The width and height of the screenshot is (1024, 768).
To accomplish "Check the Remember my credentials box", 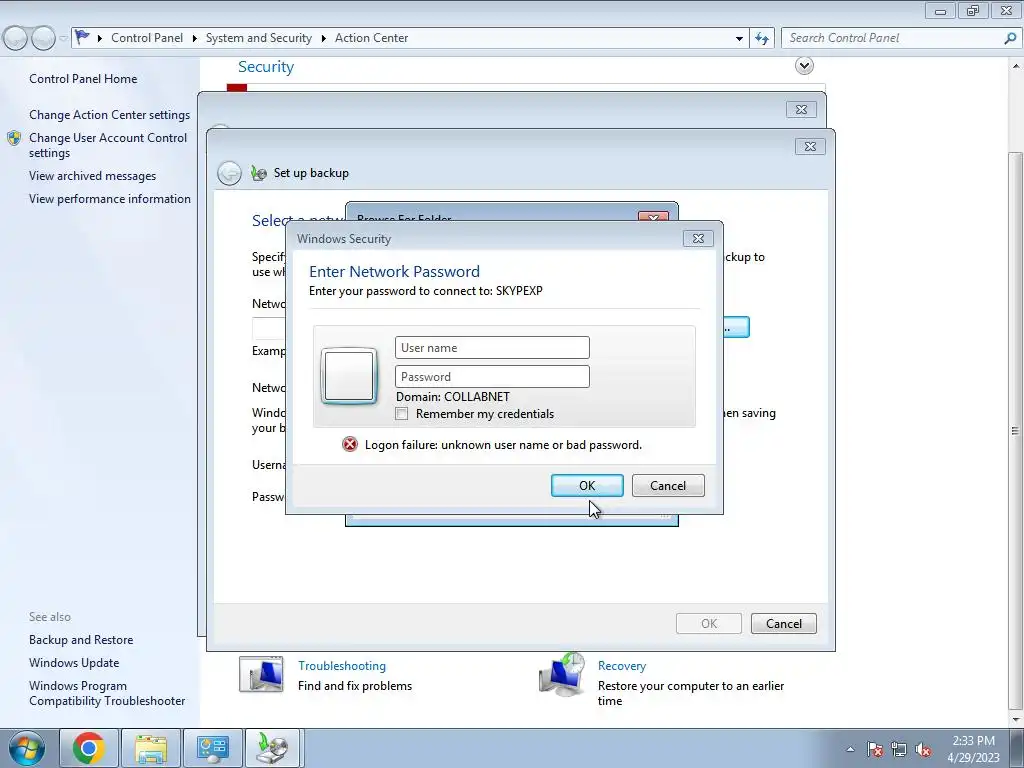I will click(402, 413).
